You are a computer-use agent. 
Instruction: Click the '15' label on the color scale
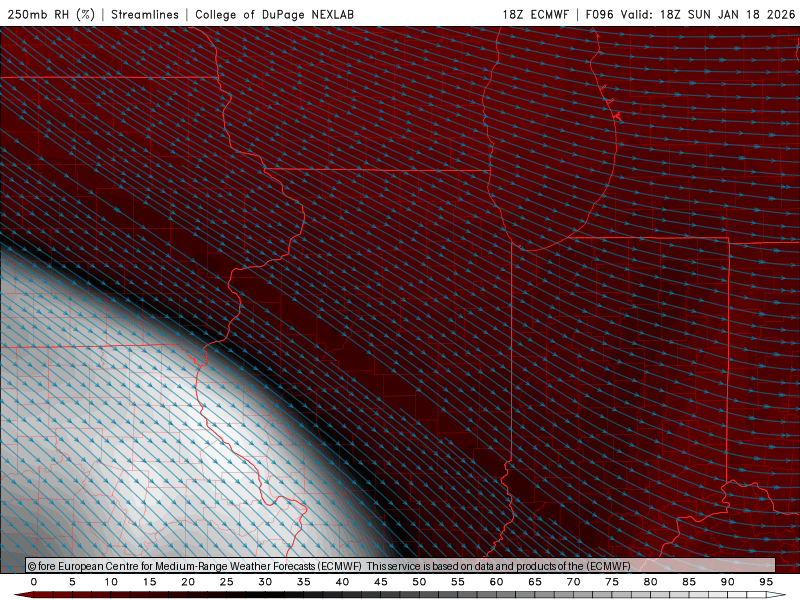coord(149,582)
